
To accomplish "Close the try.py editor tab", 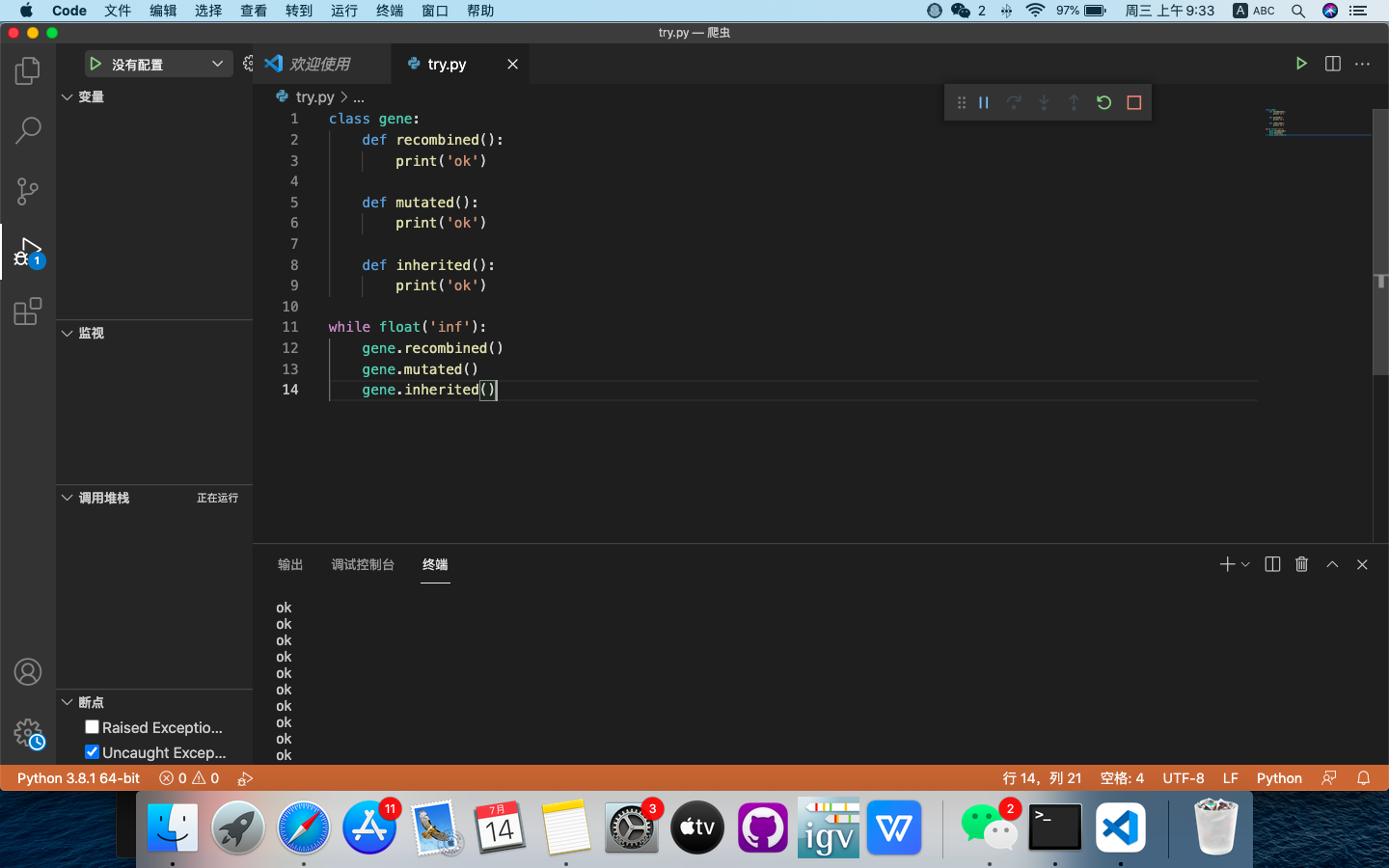I will [x=513, y=64].
